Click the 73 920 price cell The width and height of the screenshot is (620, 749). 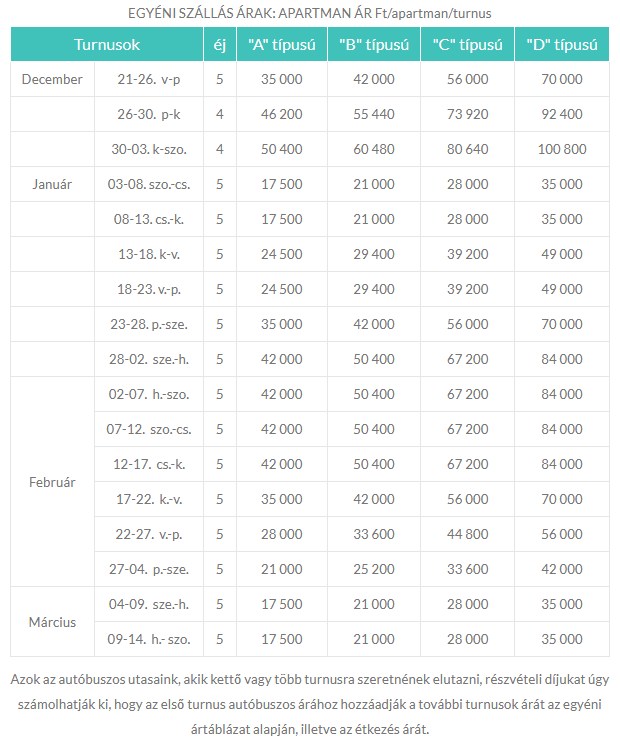pyautogui.click(x=467, y=115)
